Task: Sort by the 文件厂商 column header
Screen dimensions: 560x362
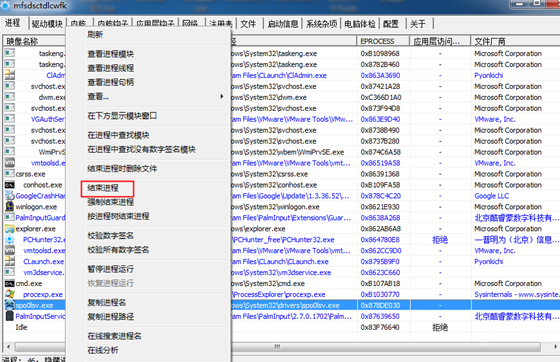Action: [515, 41]
